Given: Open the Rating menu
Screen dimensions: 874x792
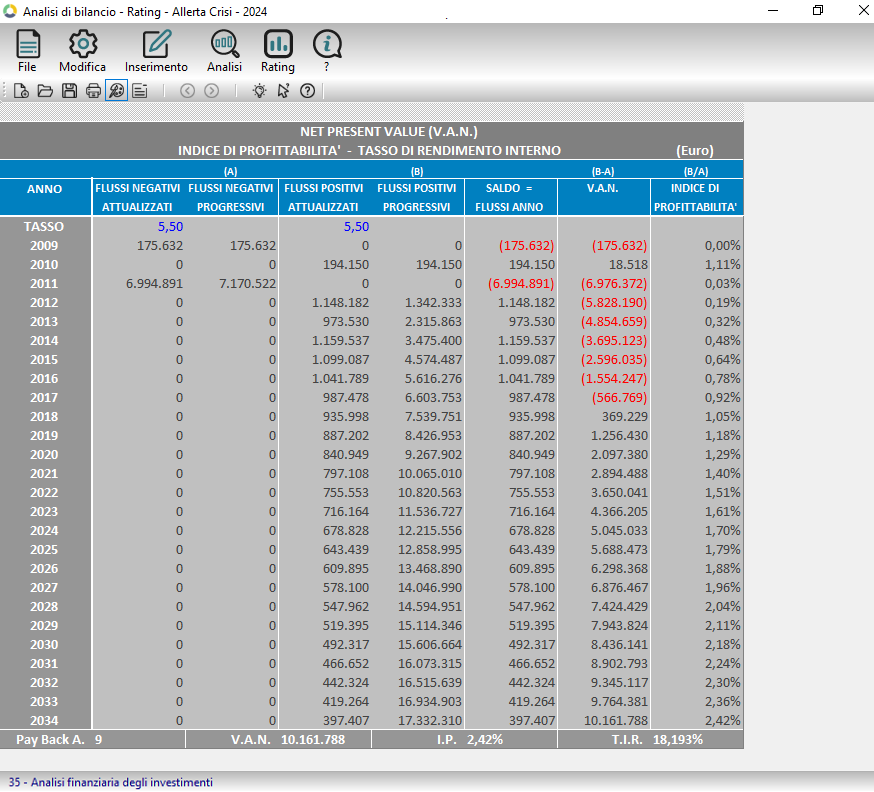Looking at the screenshot, I should click(278, 51).
